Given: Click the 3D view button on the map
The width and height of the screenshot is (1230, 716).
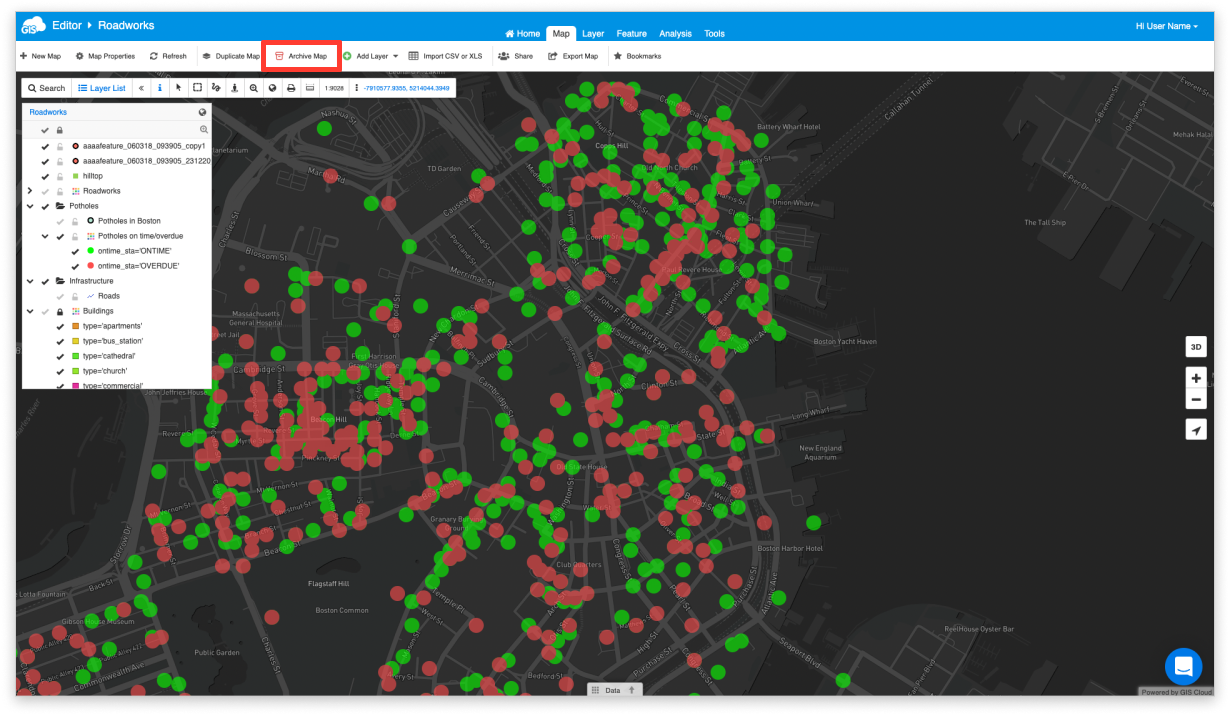Looking at the screenshot, I should coord(1196,346).
